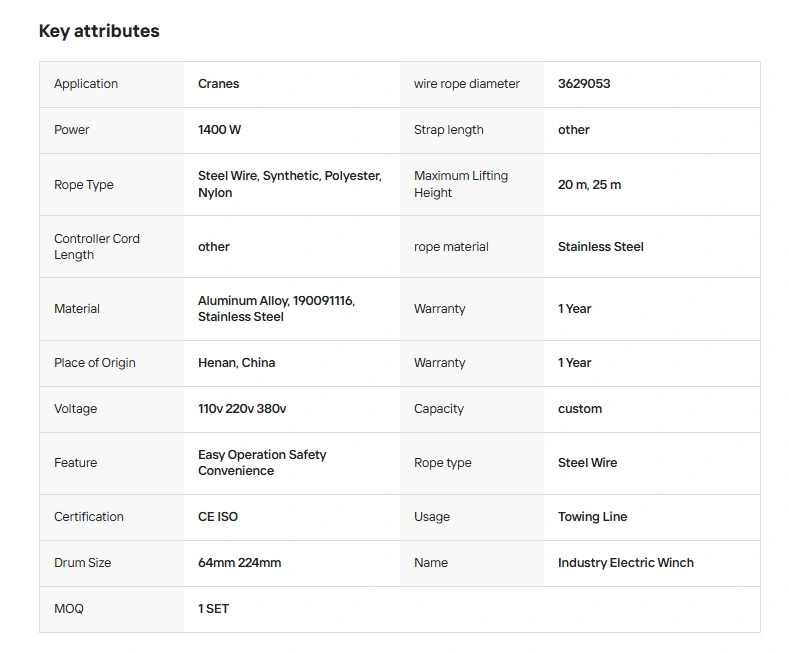Select the CE ISO certification value

click(218, 517)
